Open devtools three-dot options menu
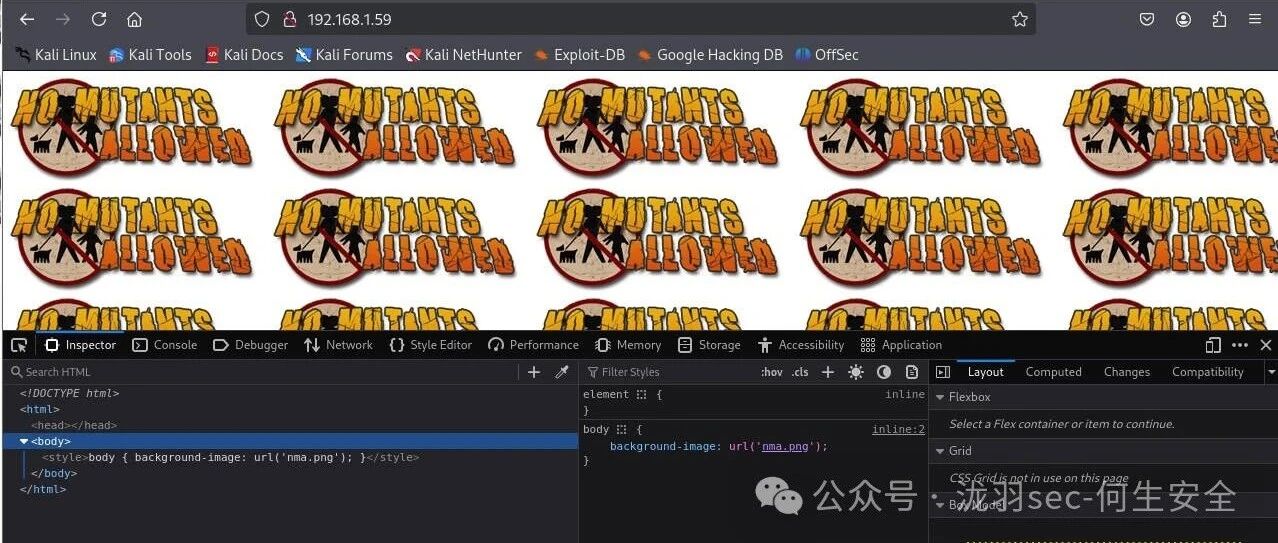The image size is (1278, 543). pos(1240,345)
